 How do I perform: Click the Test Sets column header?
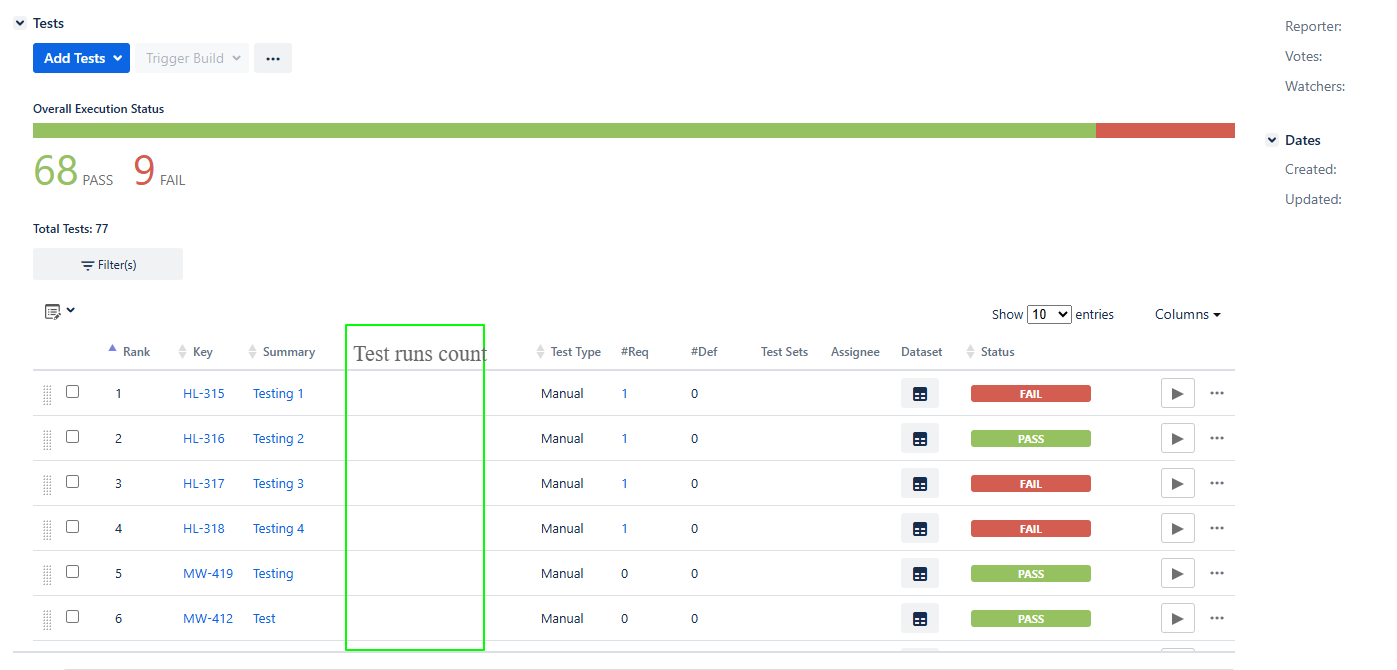pos(784,352)
